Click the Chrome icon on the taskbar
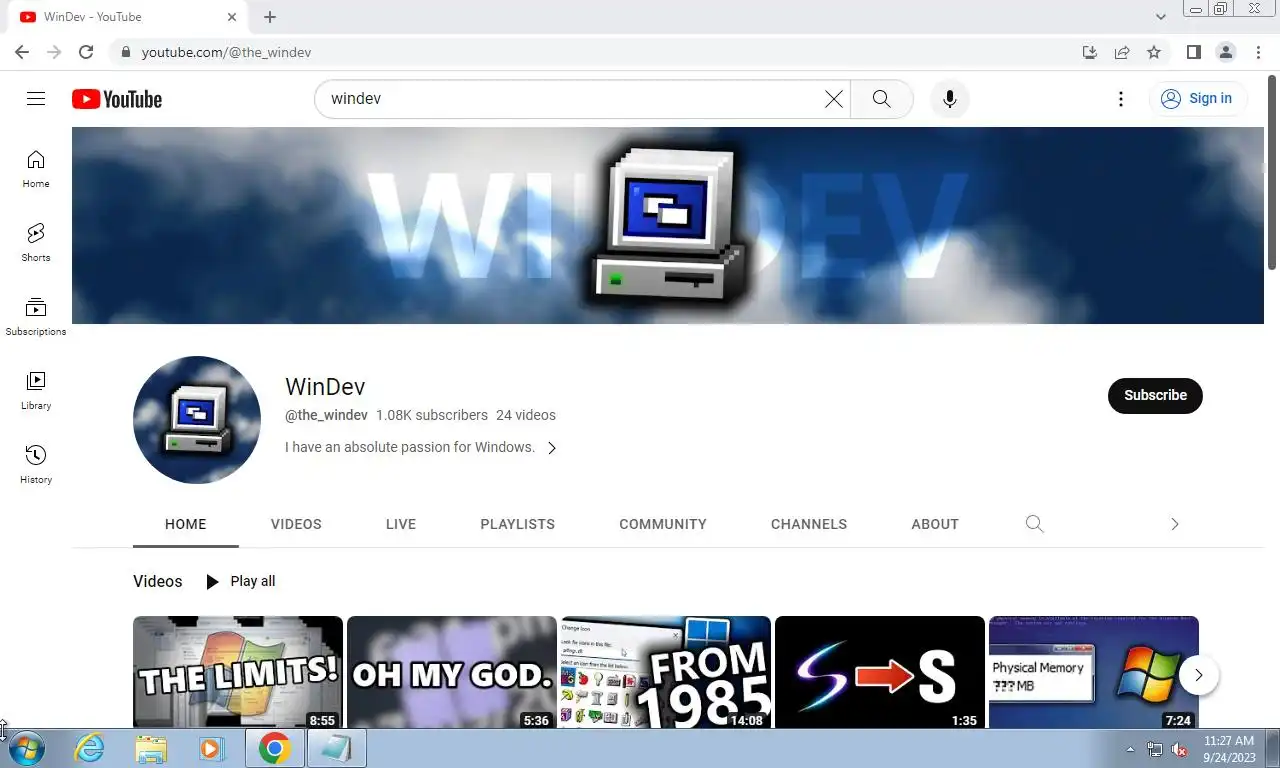 (x=274, y=748)
